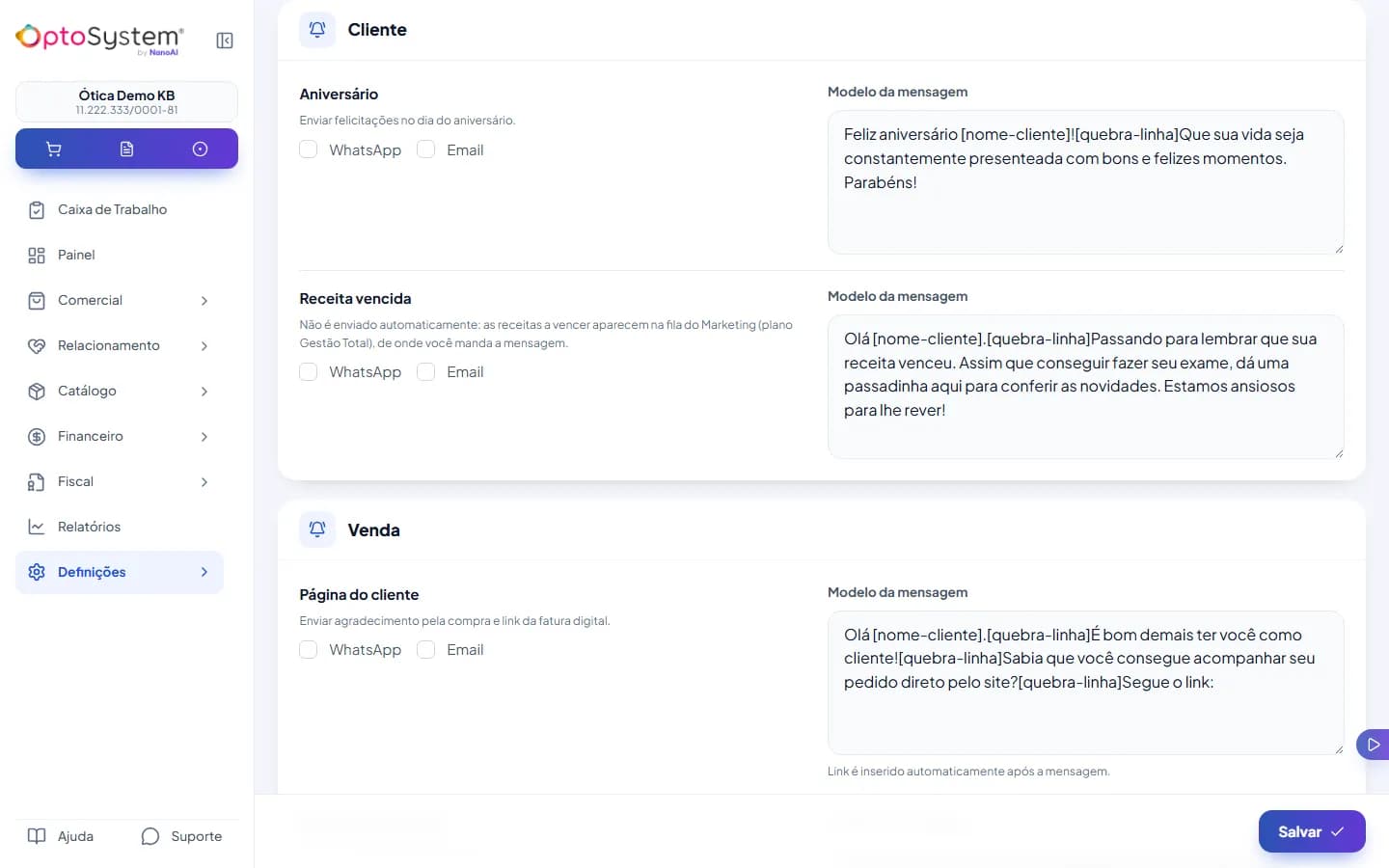1389x868 pixels.
Task: Click the Financeiro dollar icon
Action: click(37, 437)
